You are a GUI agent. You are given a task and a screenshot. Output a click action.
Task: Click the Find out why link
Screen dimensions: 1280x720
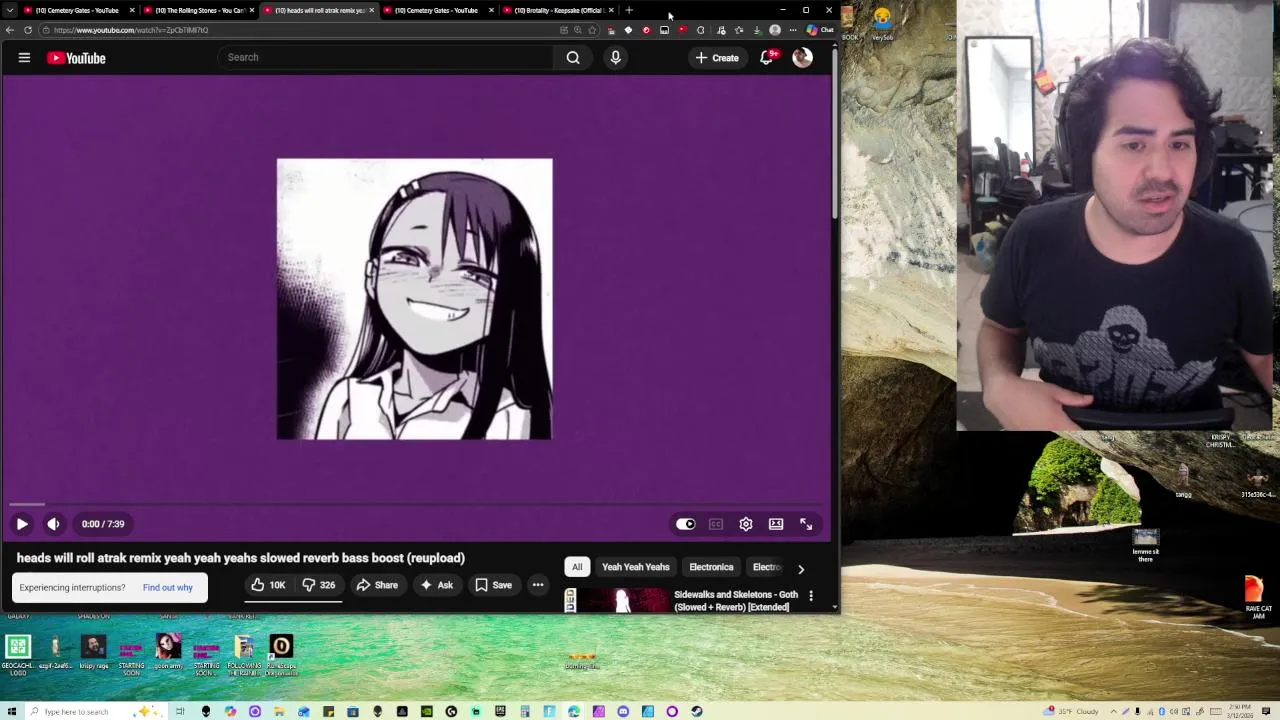pos(167,587)
